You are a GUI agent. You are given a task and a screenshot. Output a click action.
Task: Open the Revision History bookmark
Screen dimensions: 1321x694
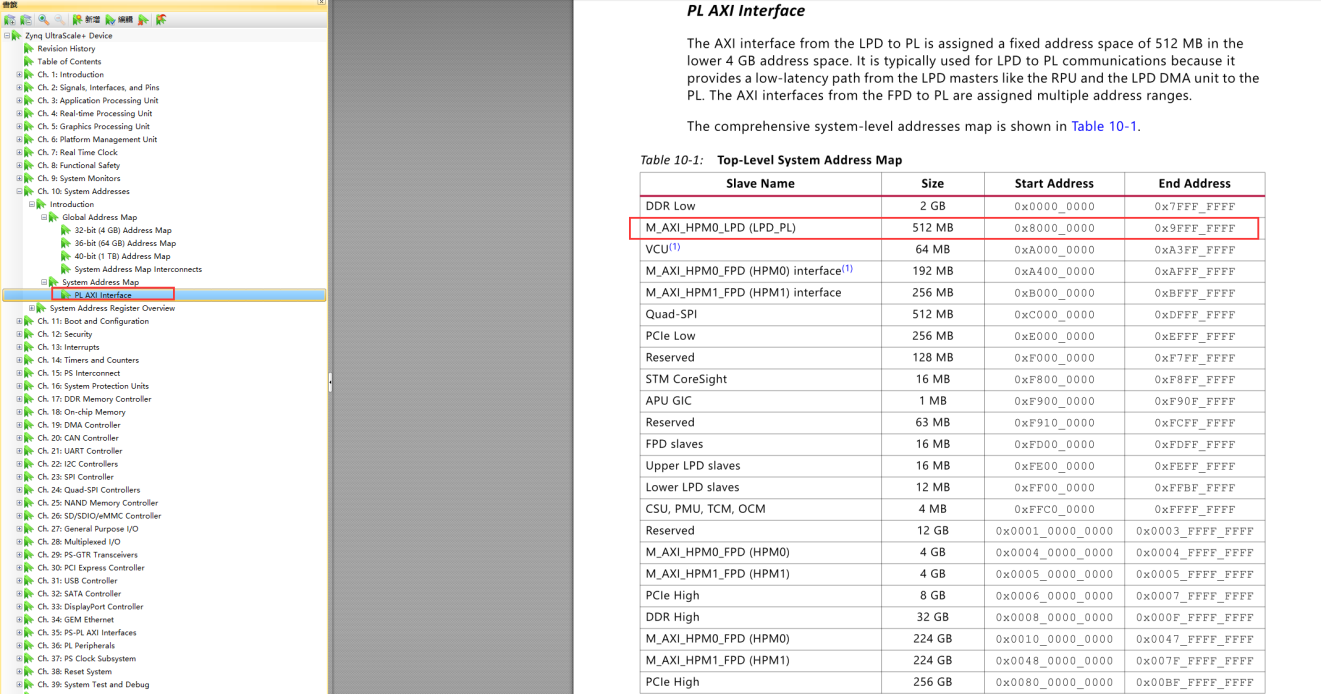pyautogui.click(x=67, y=48)
